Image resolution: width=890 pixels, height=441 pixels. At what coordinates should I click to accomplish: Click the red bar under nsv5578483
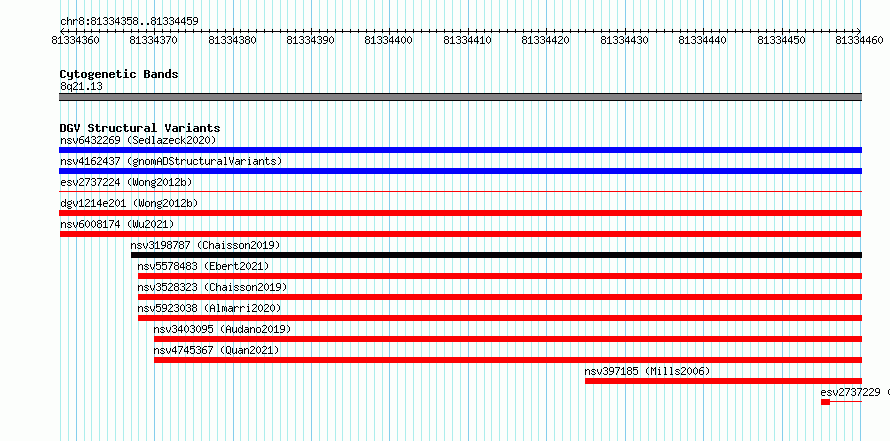click(x=499, y=276)
